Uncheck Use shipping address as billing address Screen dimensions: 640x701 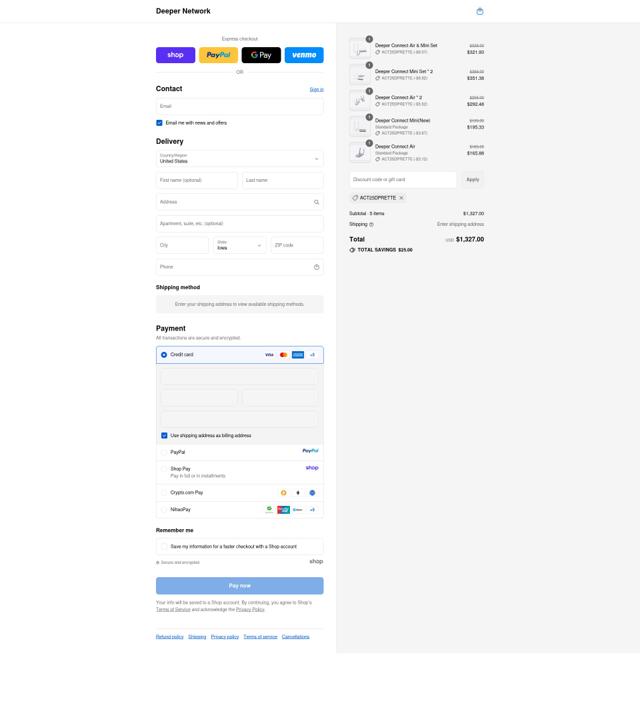164,436
